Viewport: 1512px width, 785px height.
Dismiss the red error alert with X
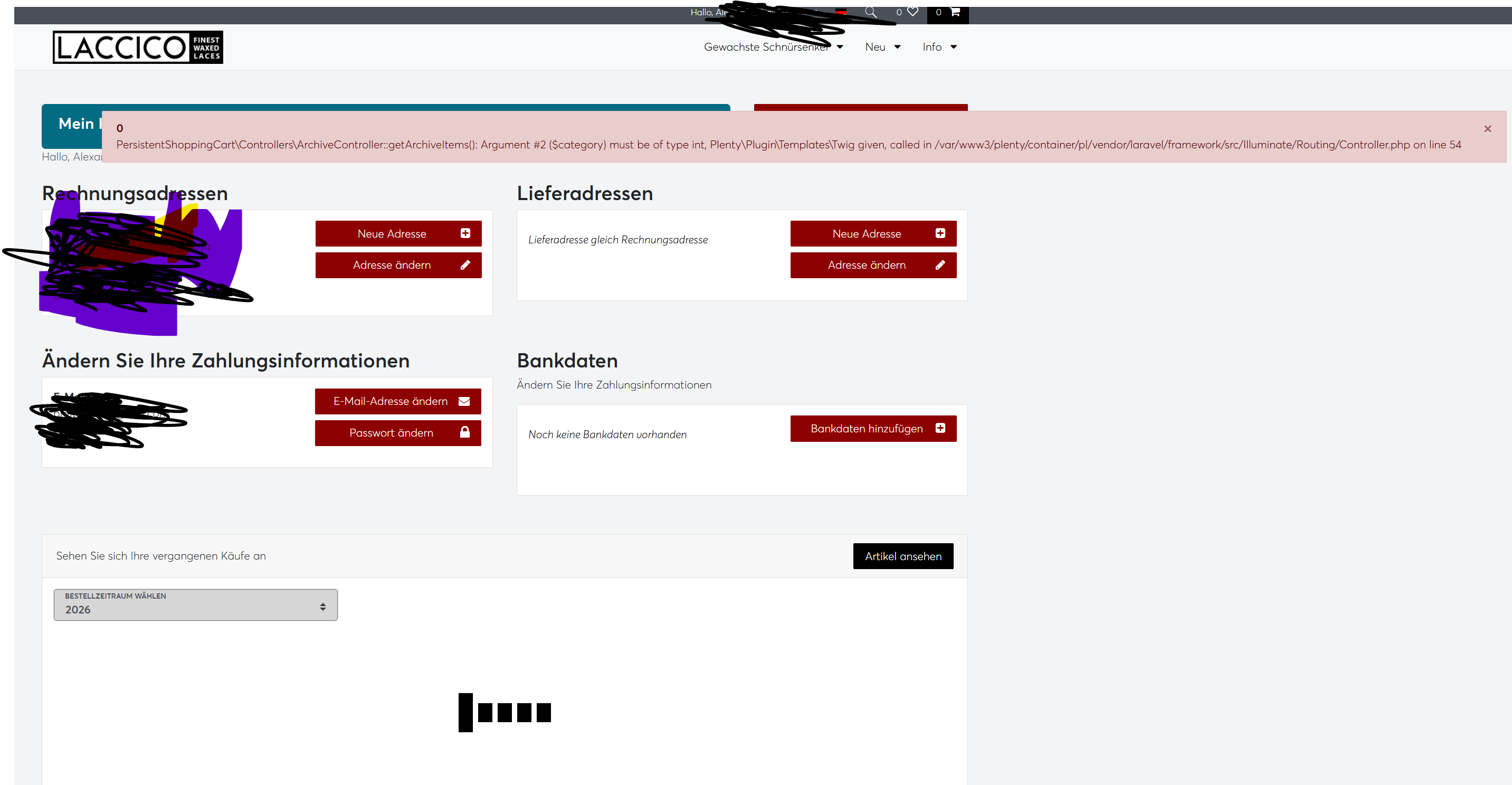[x=1487, y=129]
